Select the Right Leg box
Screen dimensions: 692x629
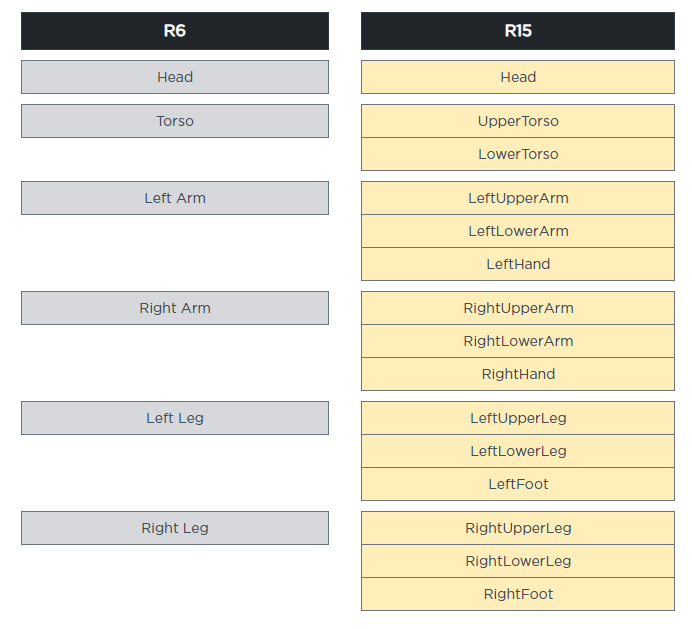tap(175, 528)
